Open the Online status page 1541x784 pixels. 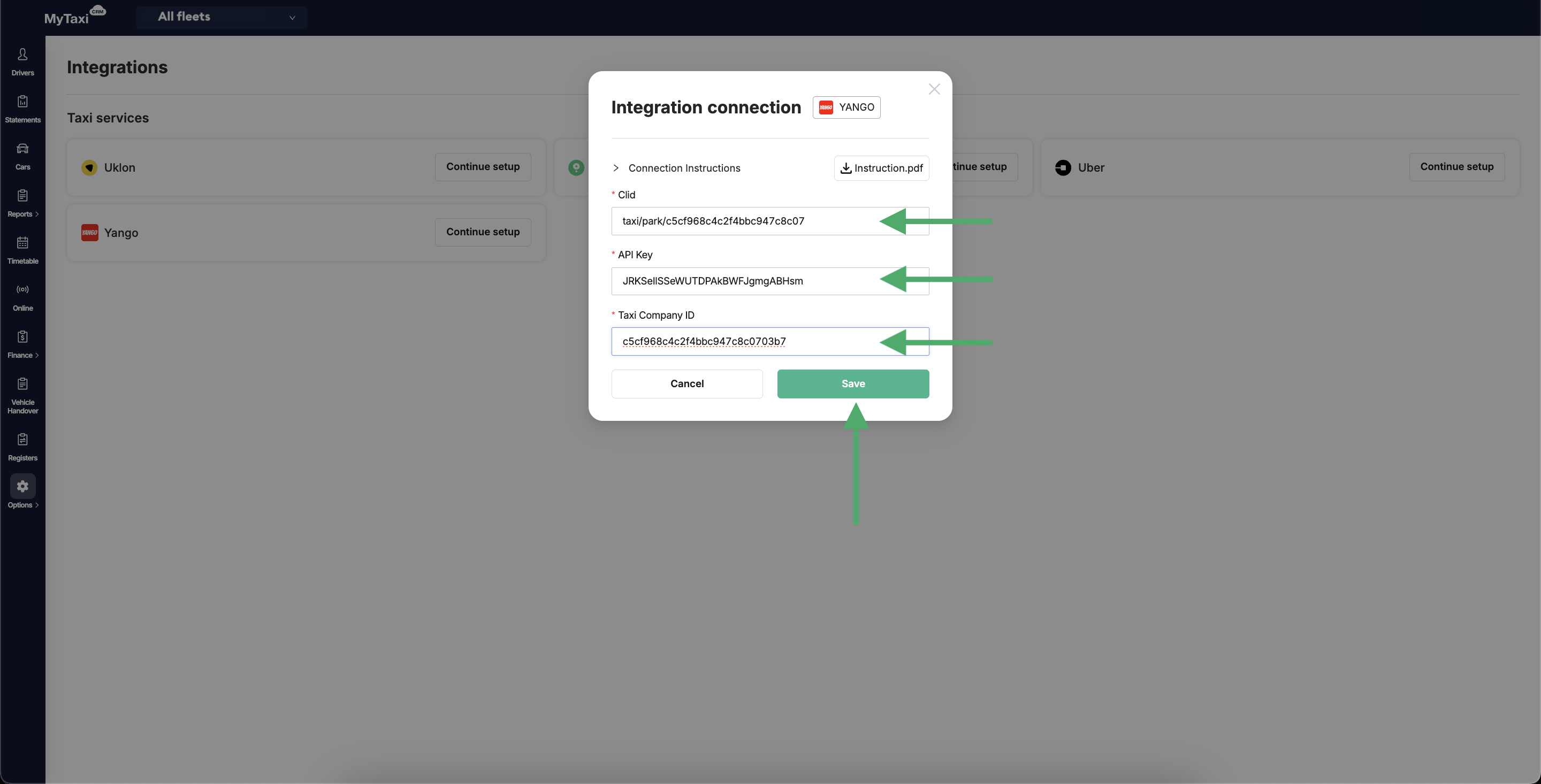pos(22,298)
